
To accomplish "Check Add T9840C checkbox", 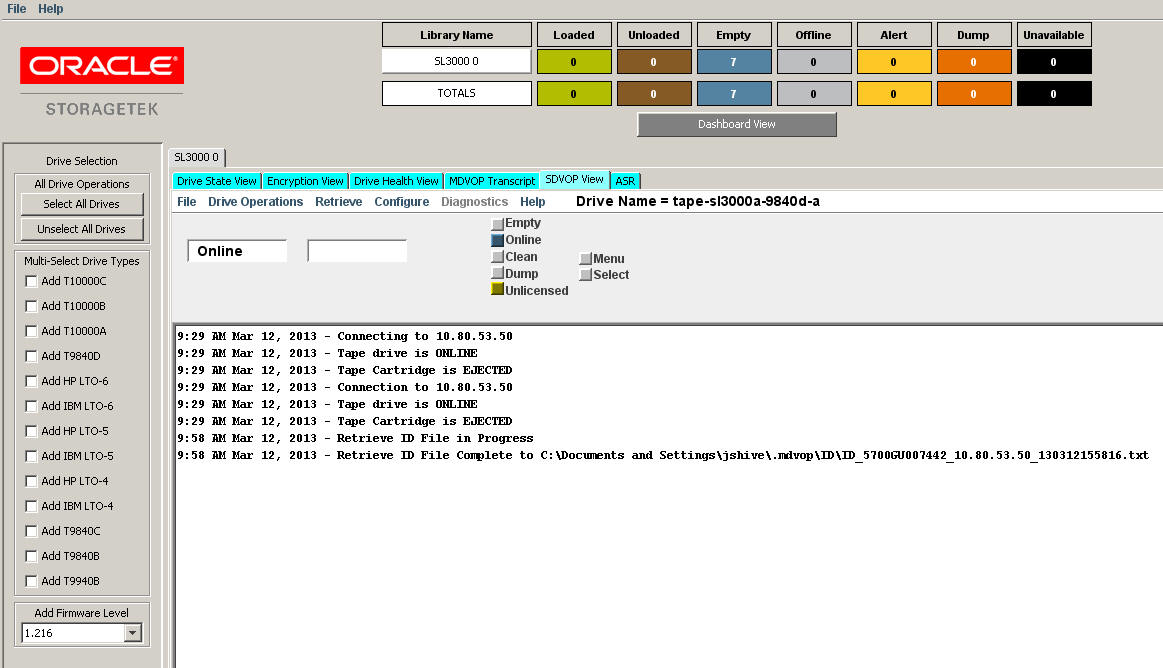I will 31,531.
